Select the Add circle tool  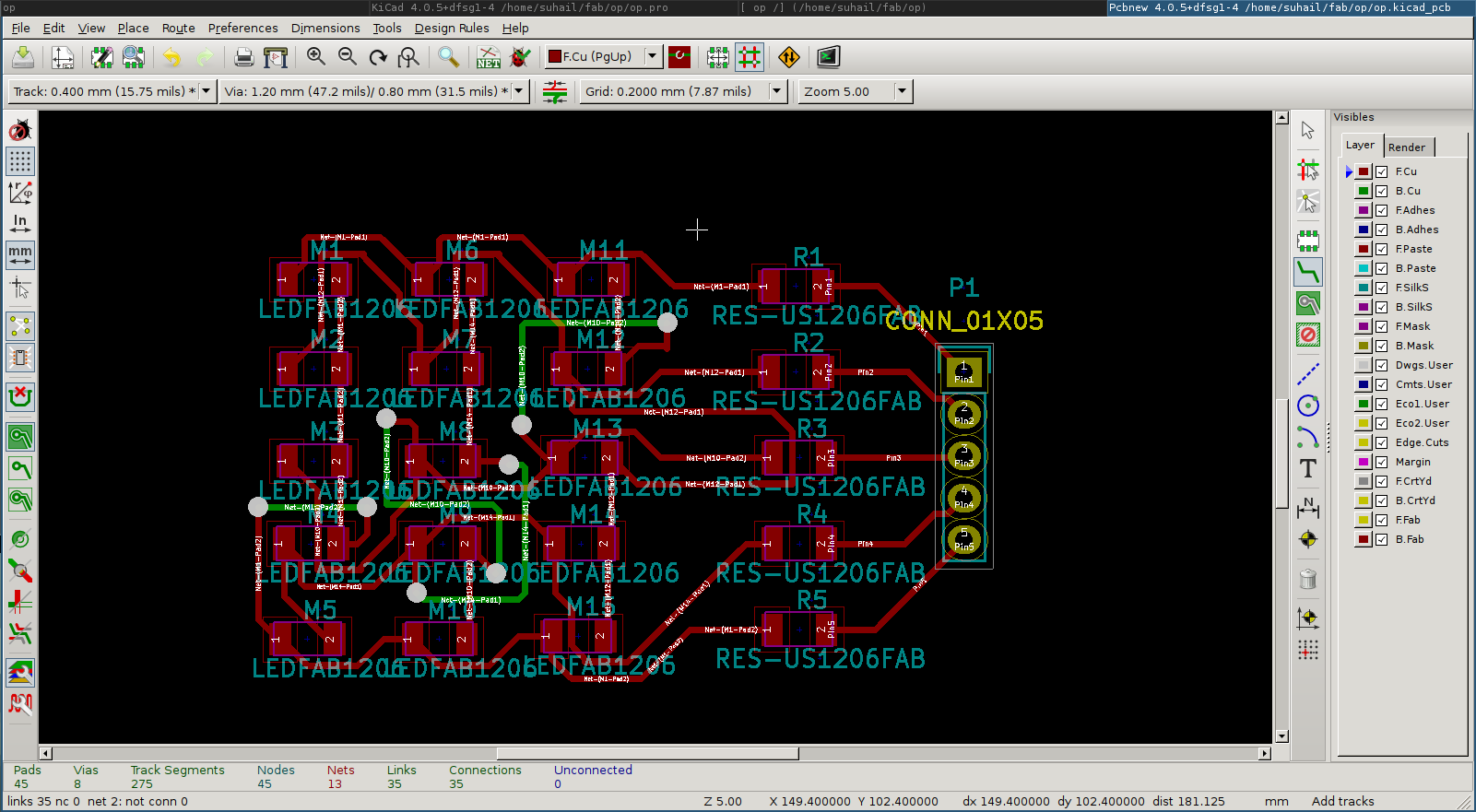click(x=1307, y=406)
